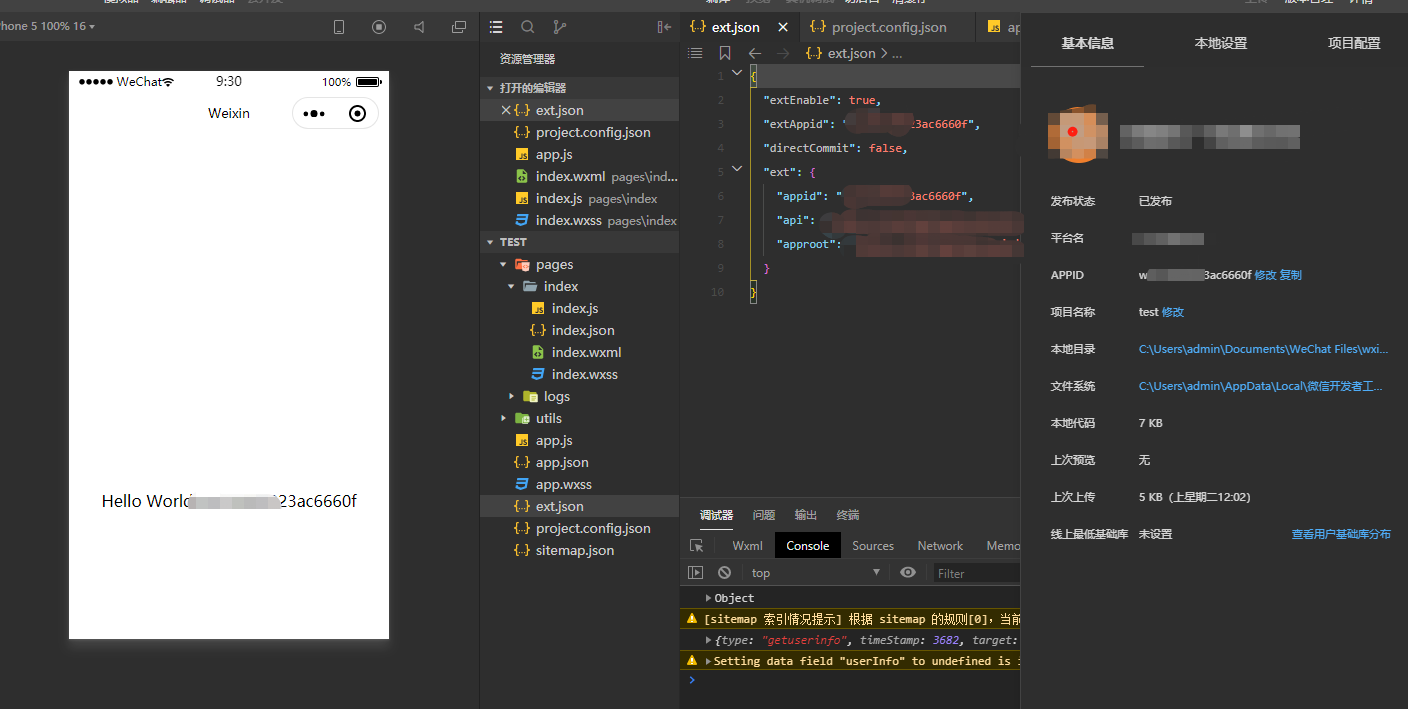Click the 查看用户基础库分布 link
Image resolution: width=1408 pixels, height=709 pixels.
pos(1341,534)
